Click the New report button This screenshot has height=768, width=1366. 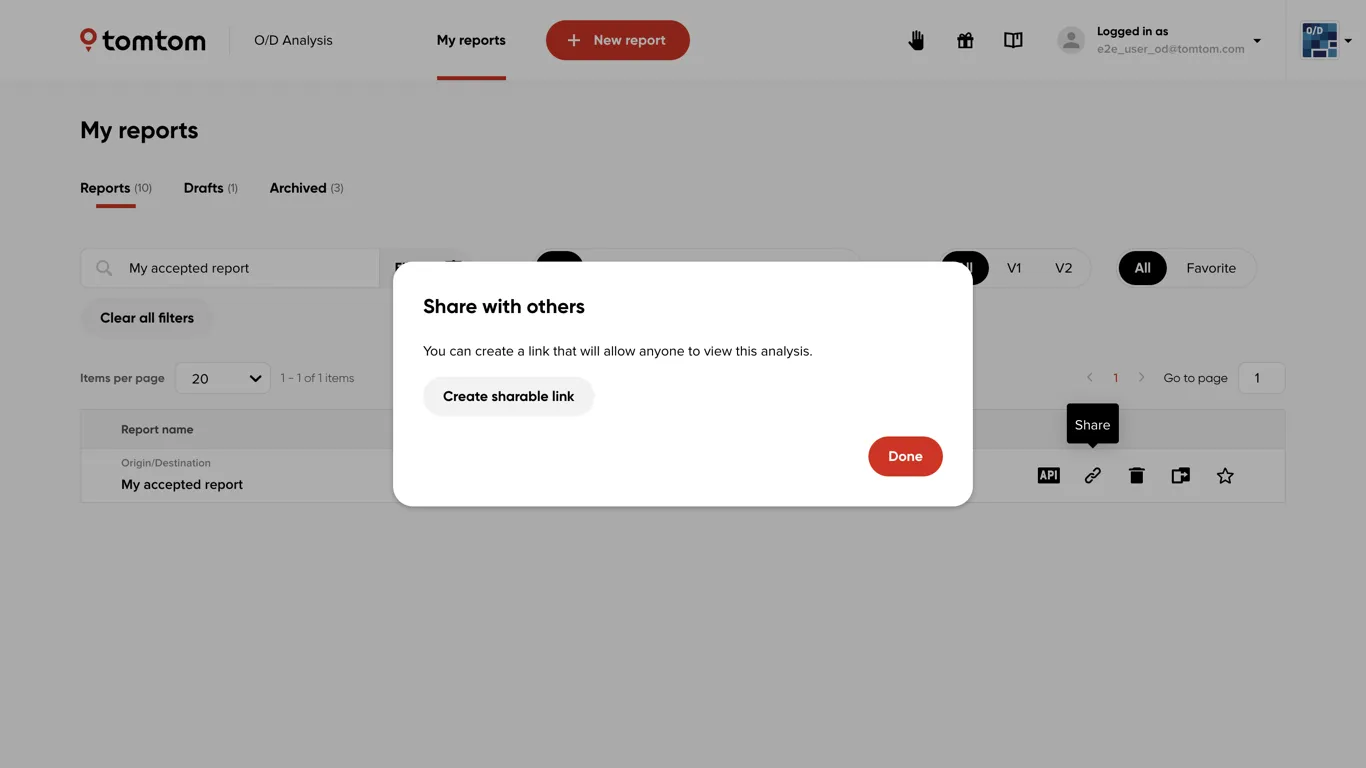click(x=618, y=40)
